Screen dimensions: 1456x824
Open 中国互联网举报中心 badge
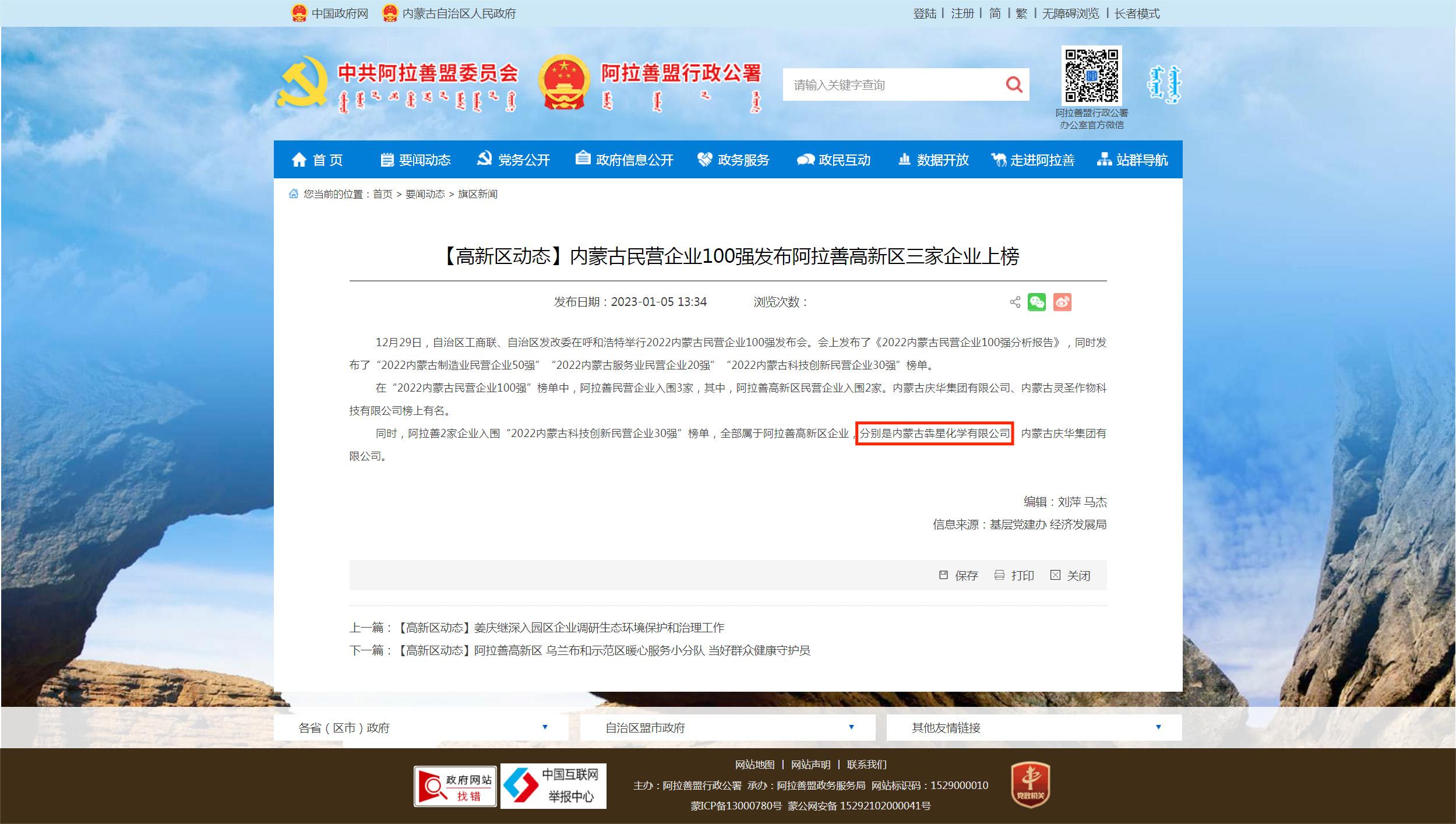click(553, 786)
